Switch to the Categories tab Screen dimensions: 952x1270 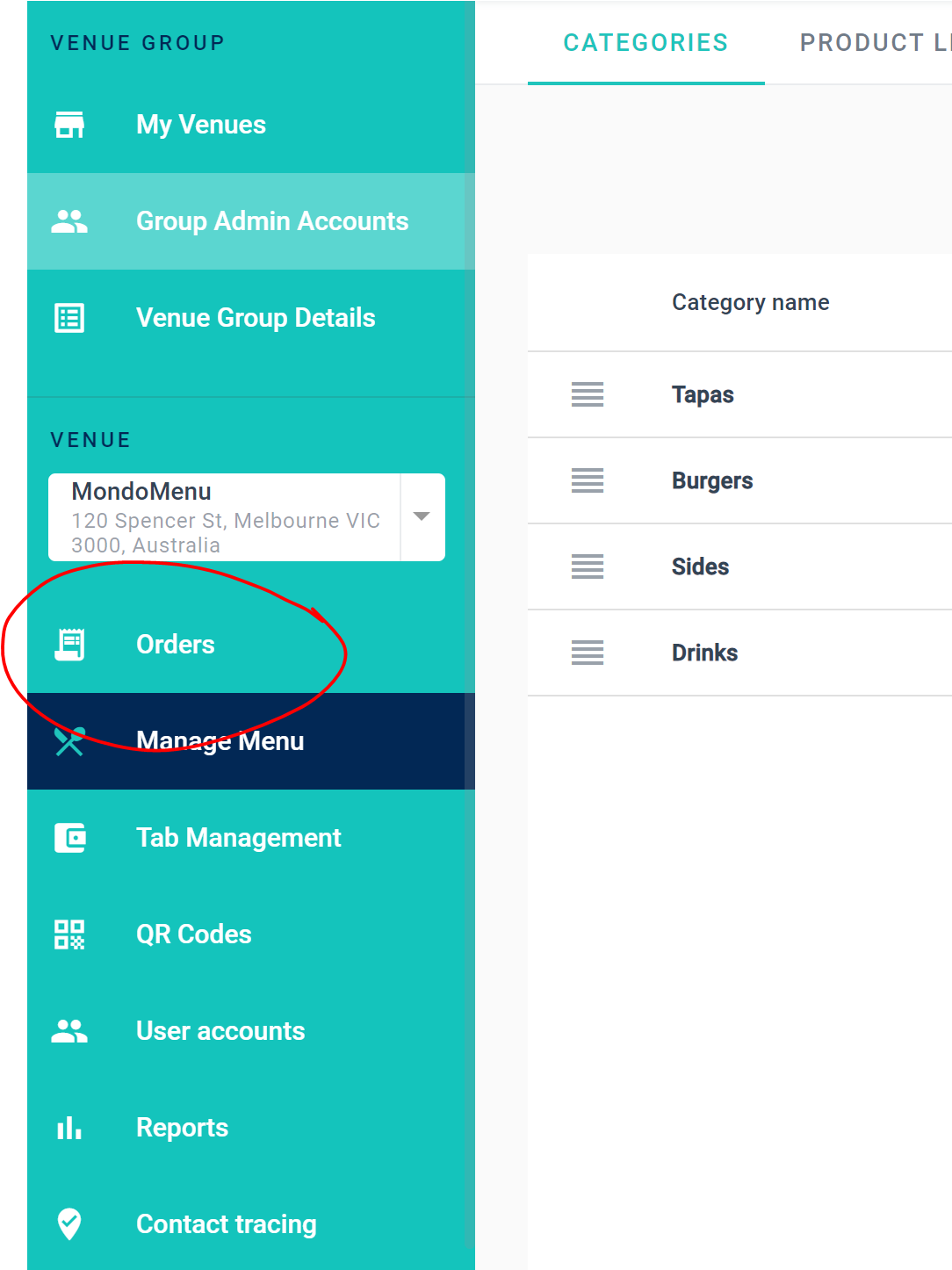pos(645,42)
